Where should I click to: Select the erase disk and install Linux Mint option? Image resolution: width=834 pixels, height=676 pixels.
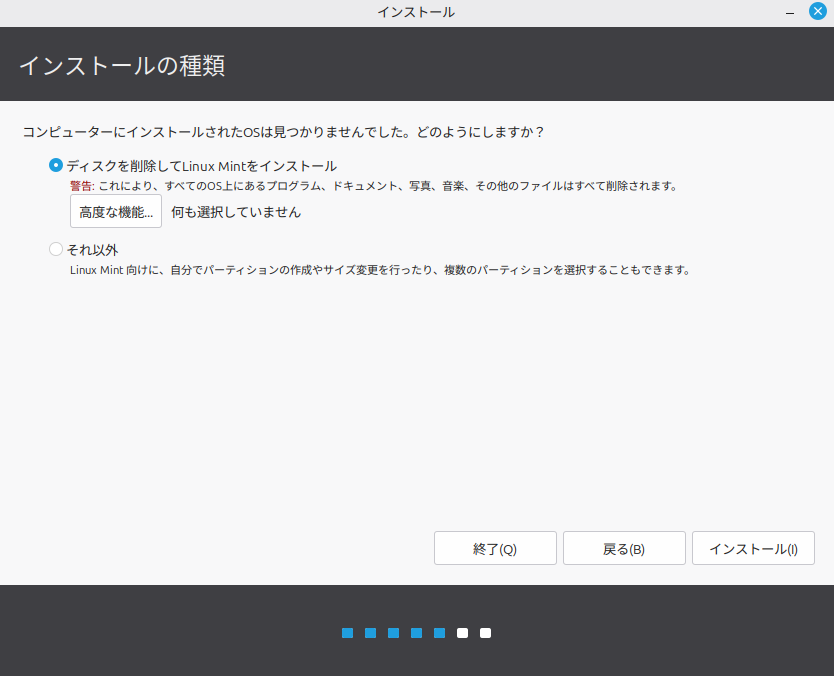point(56,166)
